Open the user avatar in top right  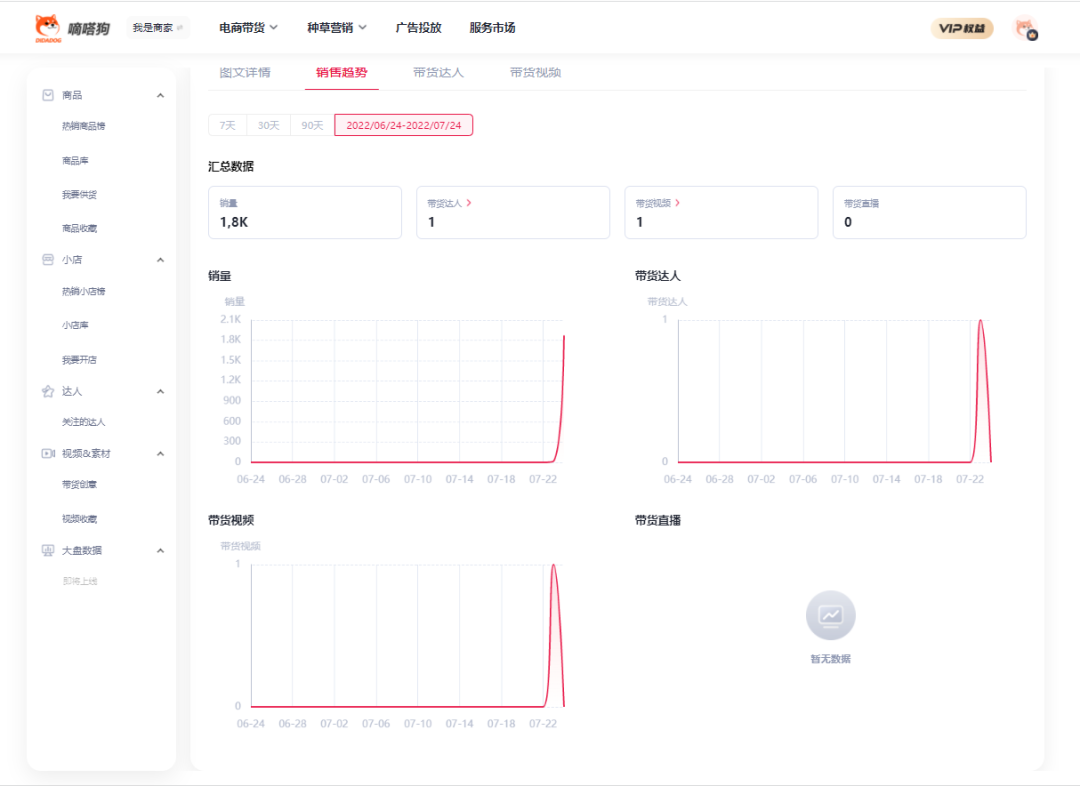(x=1026, y=28)
